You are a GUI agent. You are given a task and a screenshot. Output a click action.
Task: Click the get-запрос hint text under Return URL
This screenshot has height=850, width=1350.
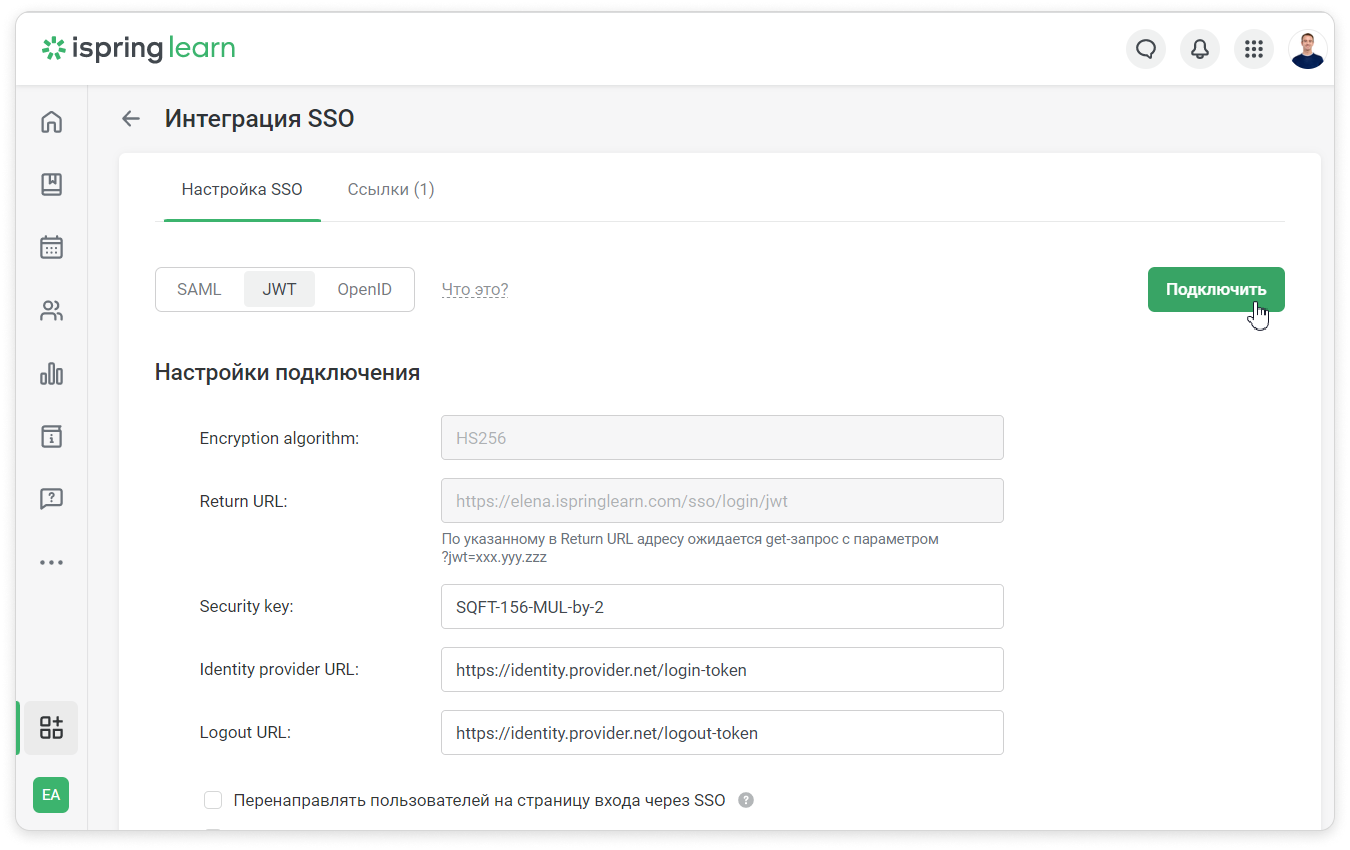(690, 548)
